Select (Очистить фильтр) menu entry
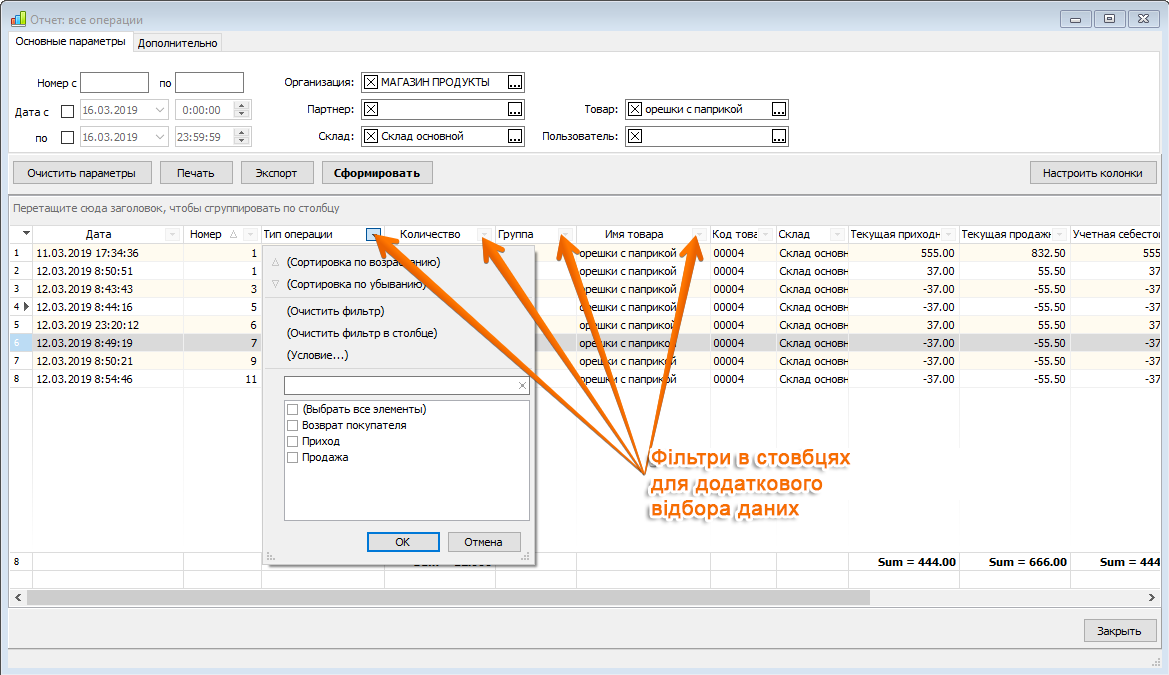This screenshot has width=1169, height=675. [x=335, y=311]
